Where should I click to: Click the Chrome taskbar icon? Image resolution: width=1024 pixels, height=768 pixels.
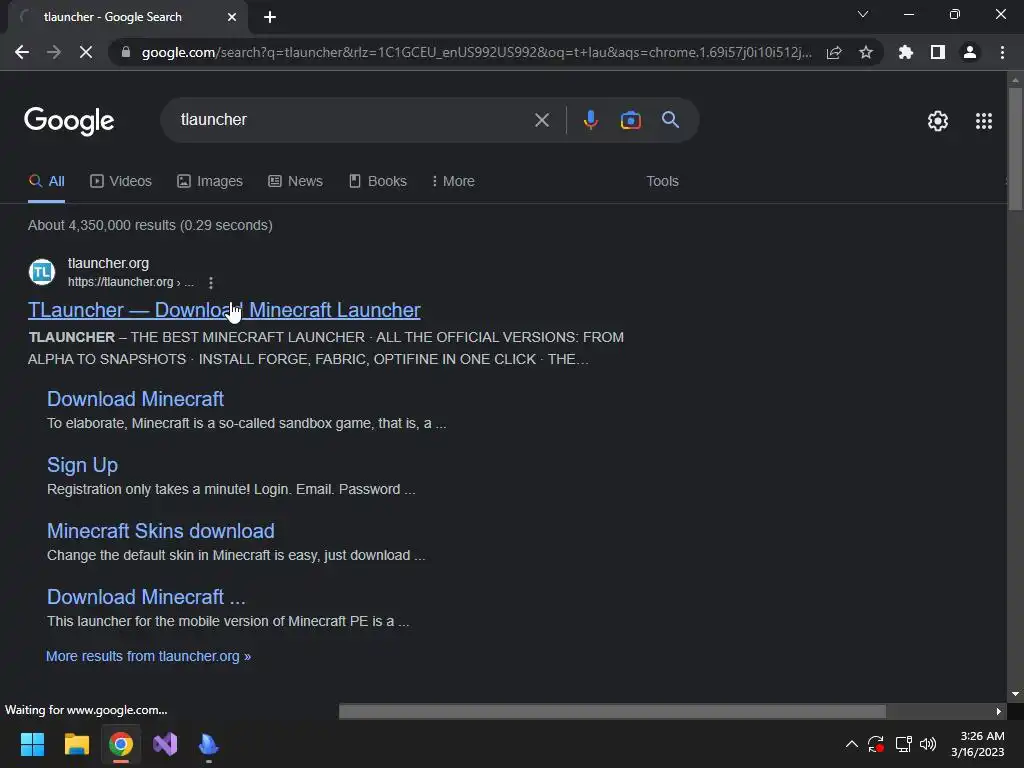(x=121, y=744)
